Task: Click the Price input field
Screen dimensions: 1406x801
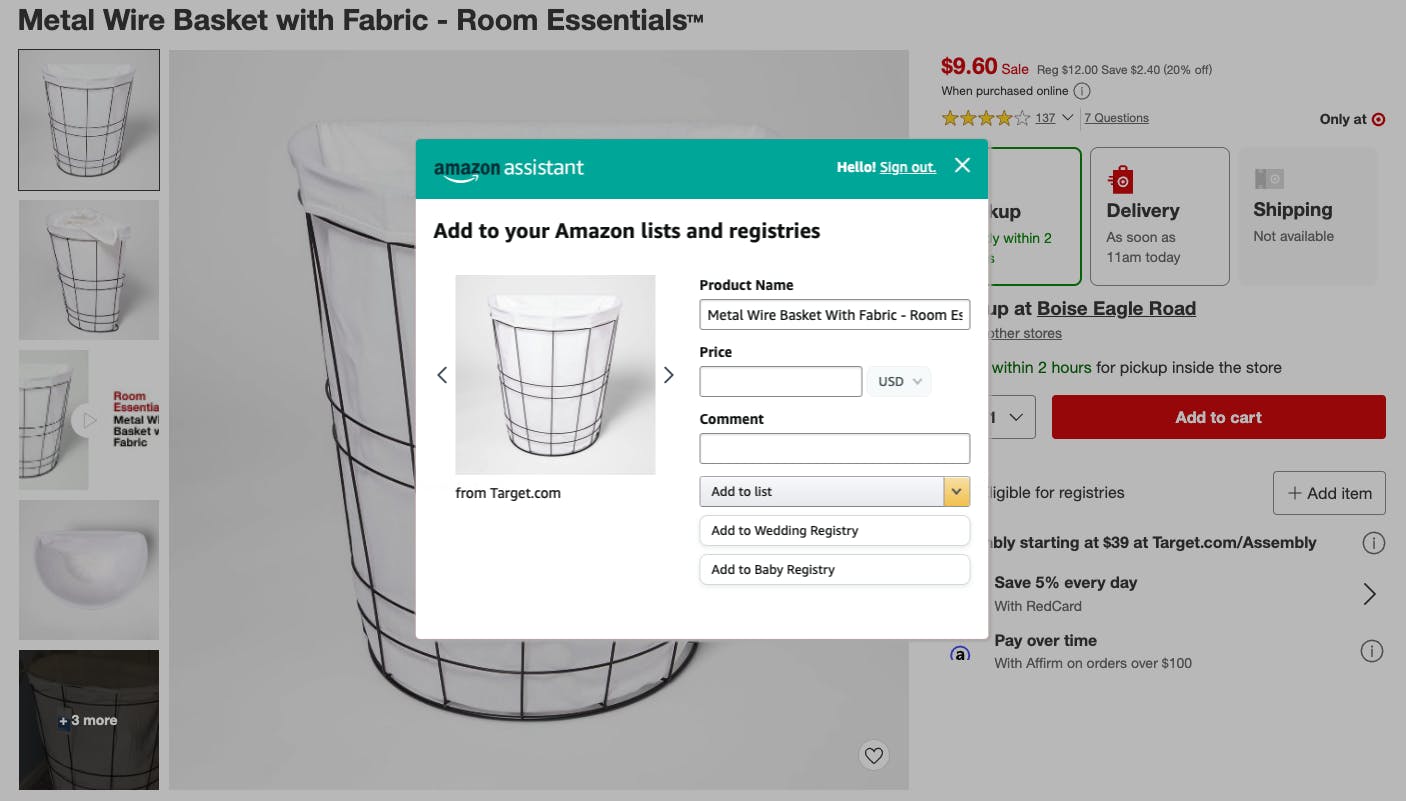Action: [x=780, y=381]
